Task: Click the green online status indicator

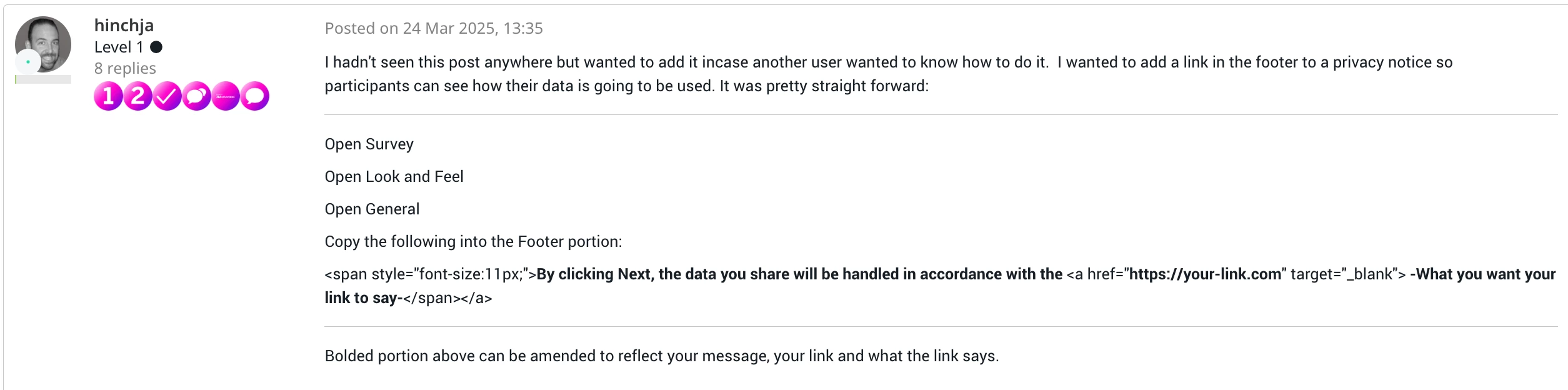Action: tap(28, 62)
